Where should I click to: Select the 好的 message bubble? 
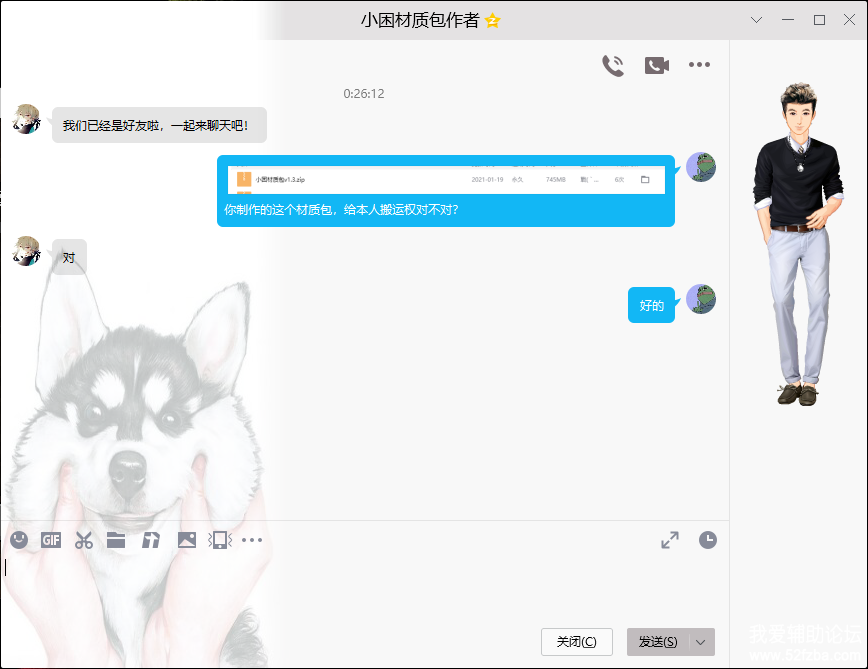point(651,305)
